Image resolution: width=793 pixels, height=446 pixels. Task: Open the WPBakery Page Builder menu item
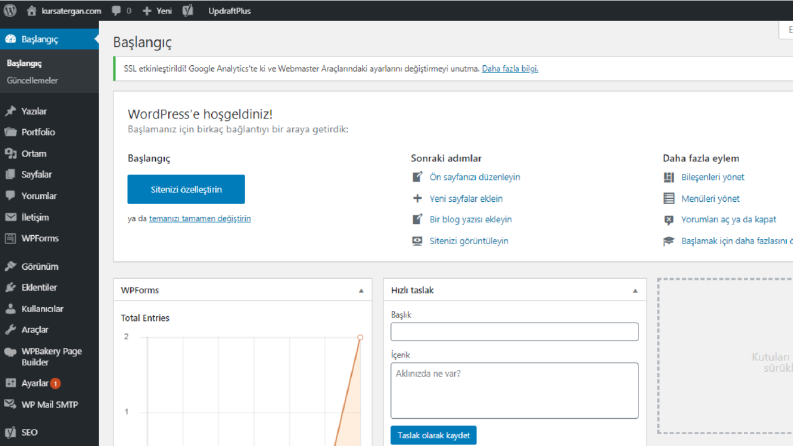click(x=52, y=356)
